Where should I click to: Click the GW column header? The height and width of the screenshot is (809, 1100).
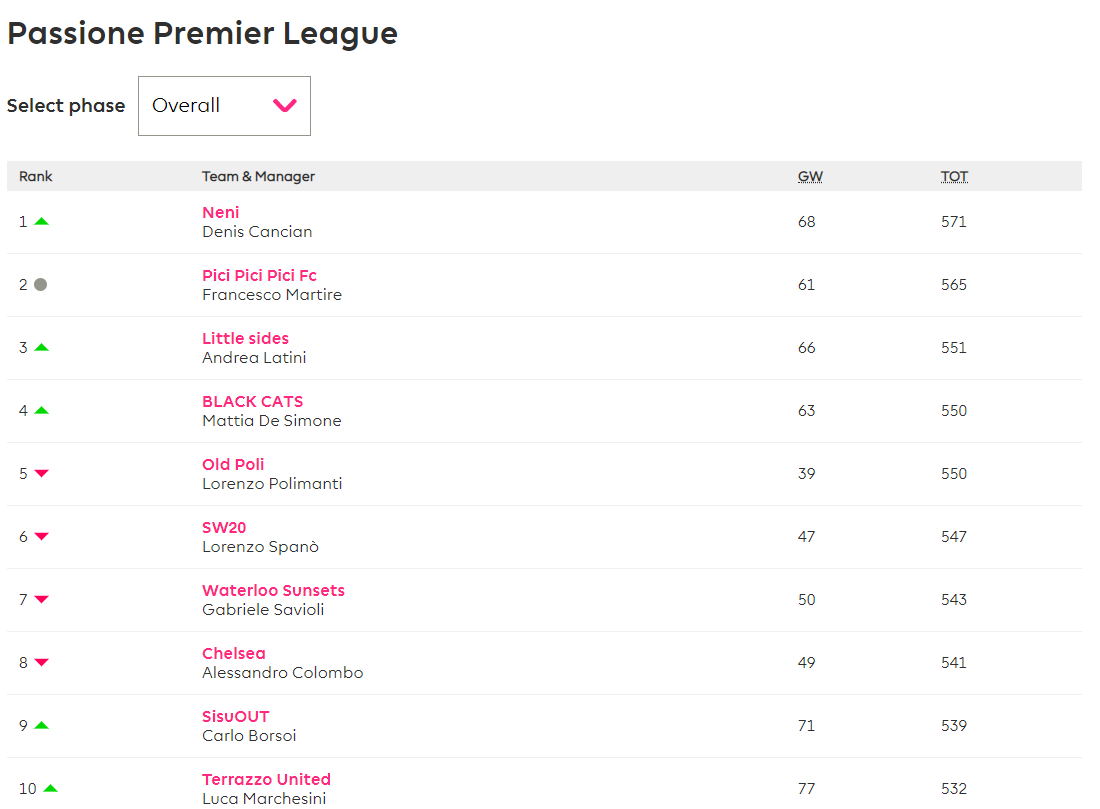coord(810,176)
